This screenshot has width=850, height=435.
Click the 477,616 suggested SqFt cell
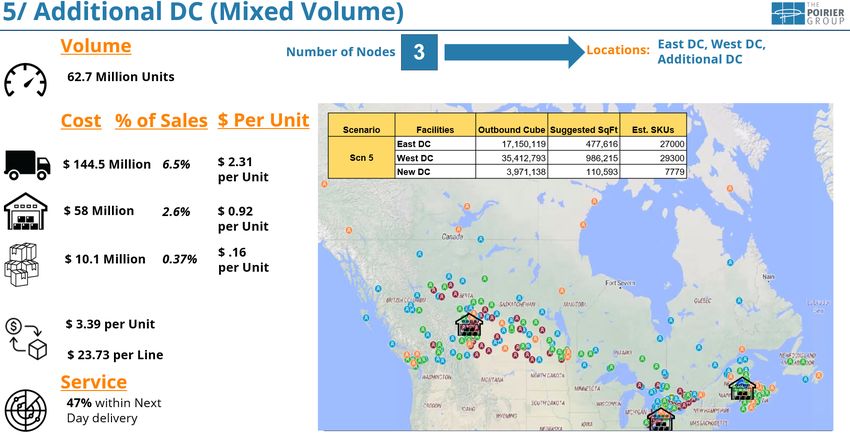point(584,144)
